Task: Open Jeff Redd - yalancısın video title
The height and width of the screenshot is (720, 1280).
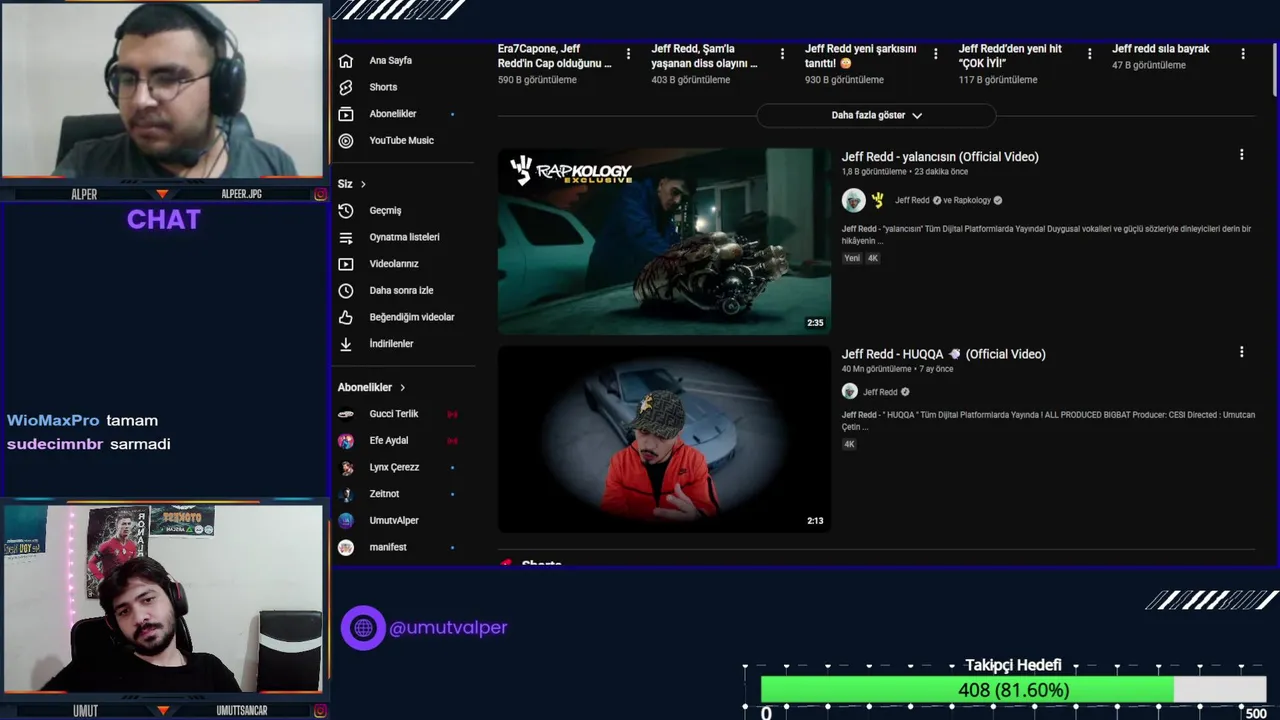Action: click(940, 157)
